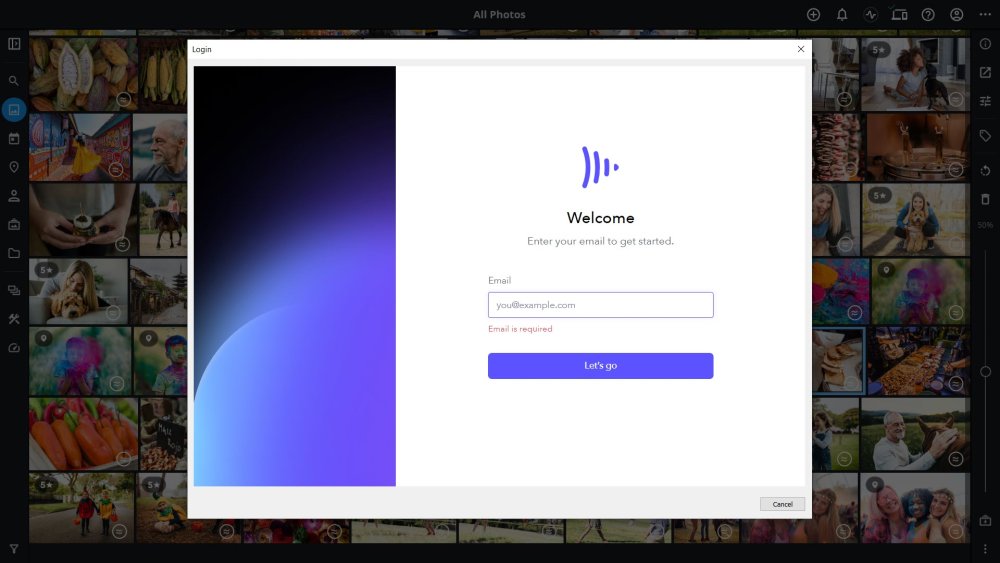Screen dimensions: 1000x563
Task: Open the notifications bell
Action: click(x=842, y=15)
